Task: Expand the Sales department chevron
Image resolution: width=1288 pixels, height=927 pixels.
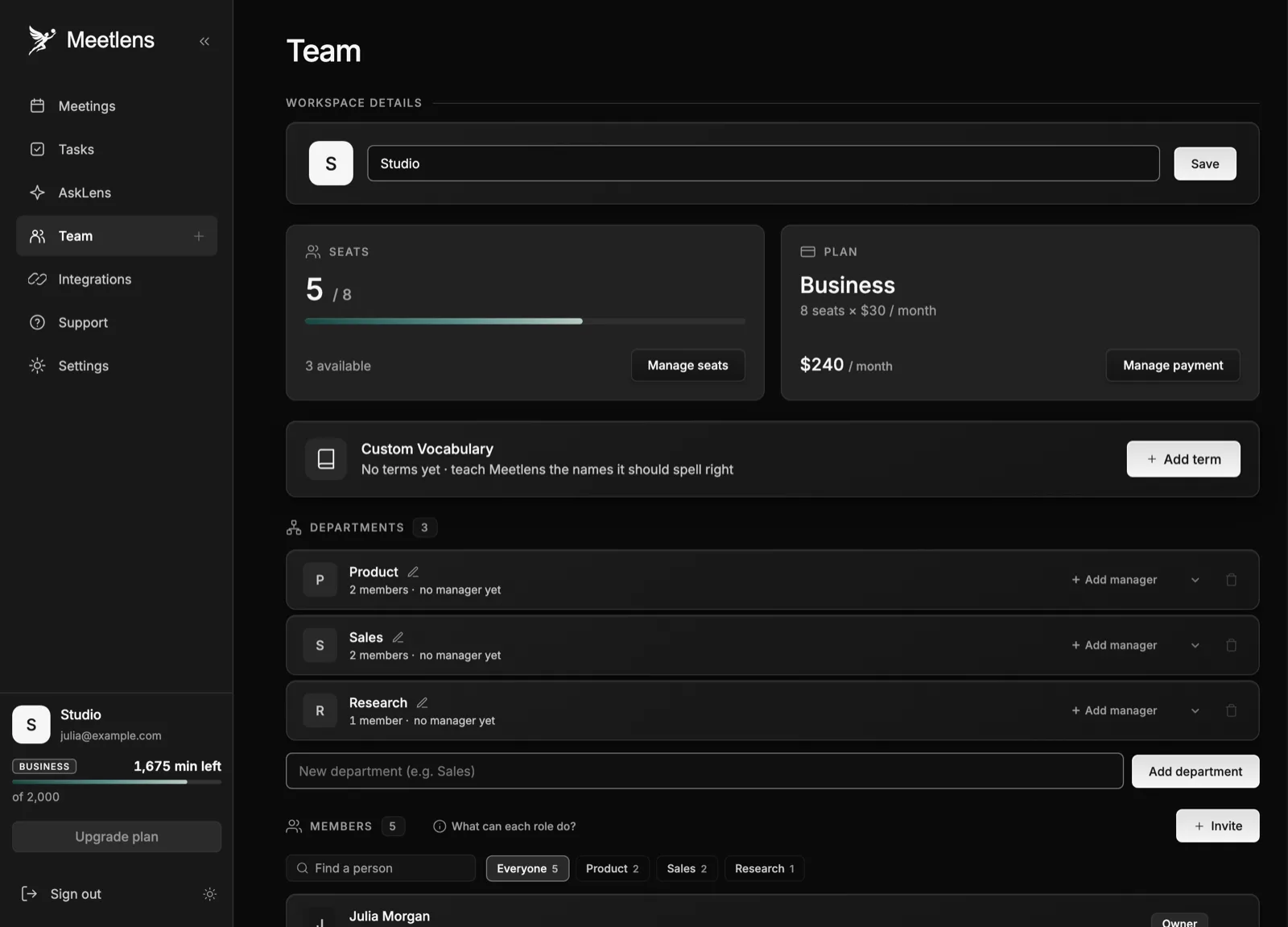Action: click(x=1195, y=645)
